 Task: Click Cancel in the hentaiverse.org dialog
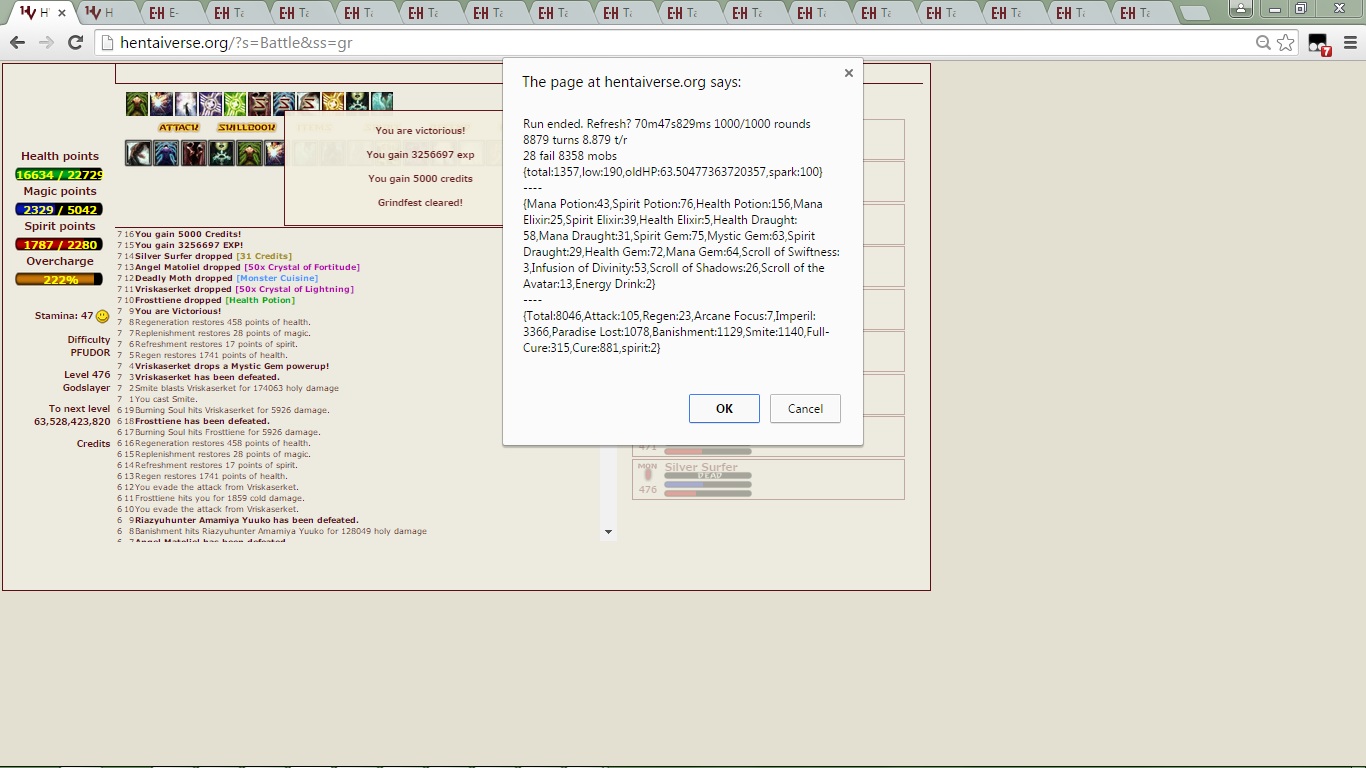tap(804, 408)
